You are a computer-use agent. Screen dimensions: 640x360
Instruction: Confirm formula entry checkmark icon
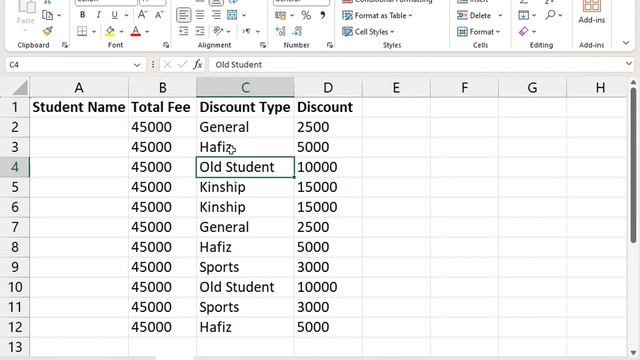coord(182,64)
